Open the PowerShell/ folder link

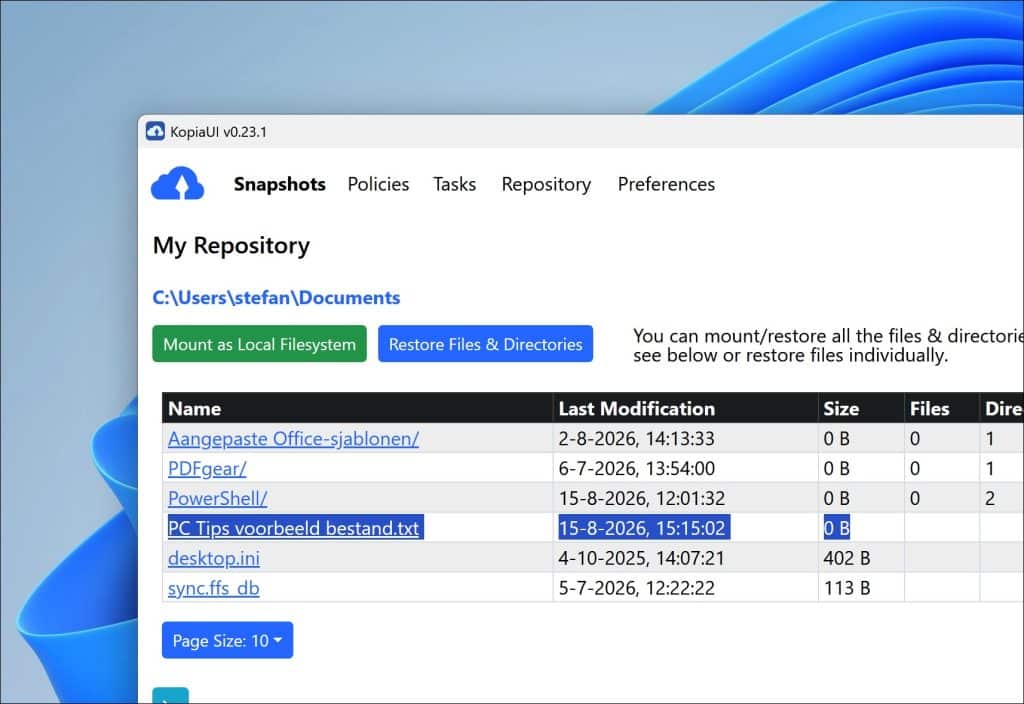(x=217, y=498)
